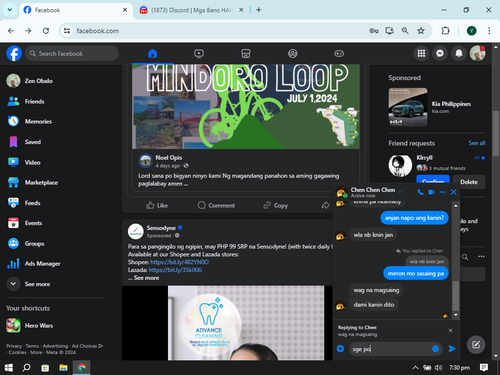Open the Messenger icon in header
Image resolution: width=500 pixels, height=375 pixels.
click(440, 53)
